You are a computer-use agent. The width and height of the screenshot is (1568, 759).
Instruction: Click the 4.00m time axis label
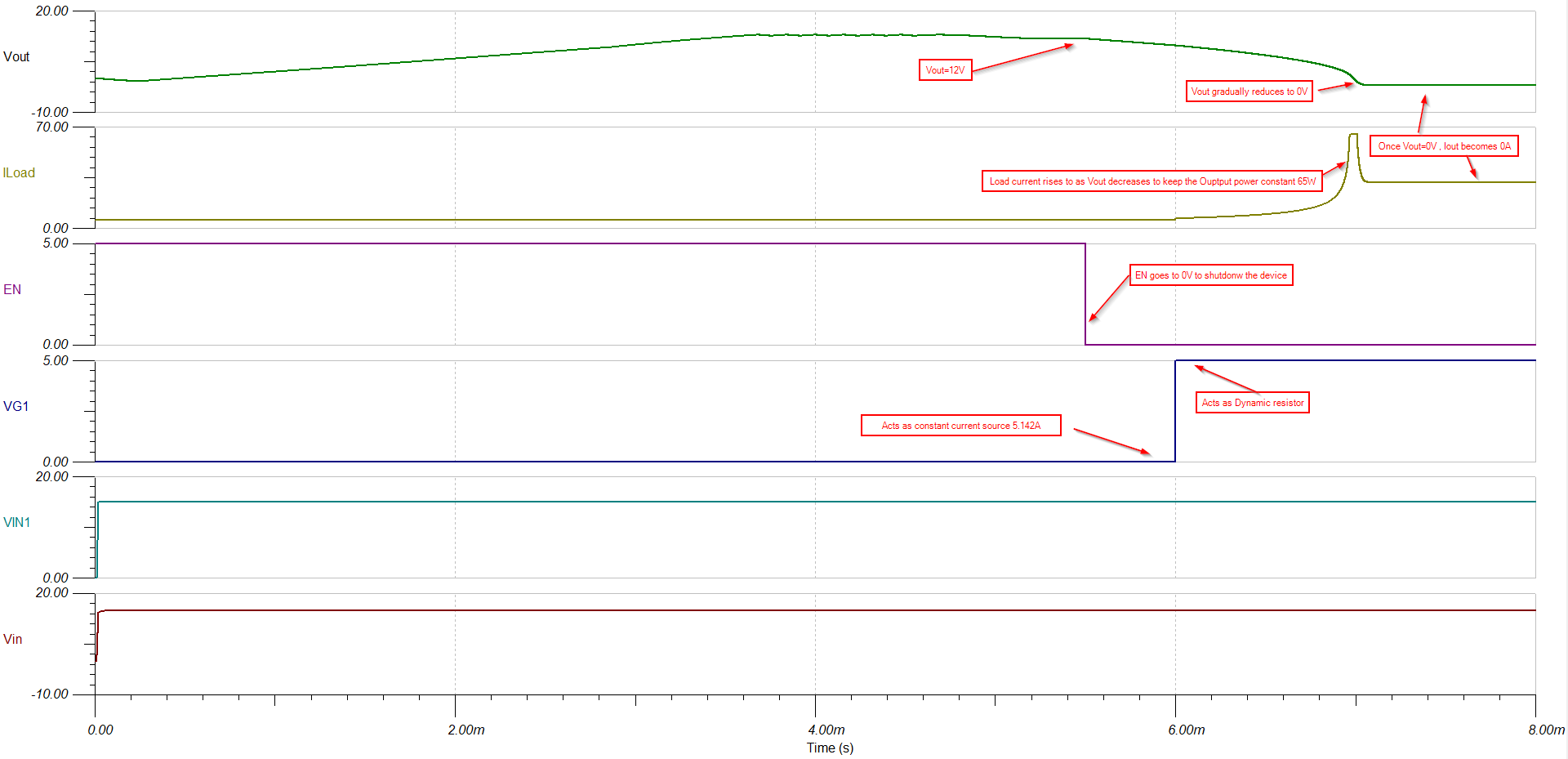[826, 730]
